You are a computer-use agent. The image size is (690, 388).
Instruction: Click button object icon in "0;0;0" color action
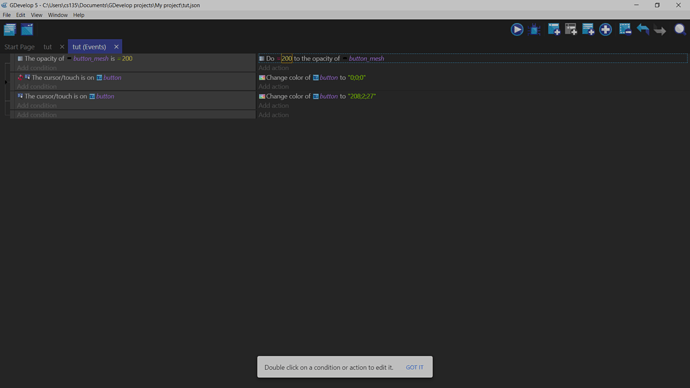click(x=316, y=77)
